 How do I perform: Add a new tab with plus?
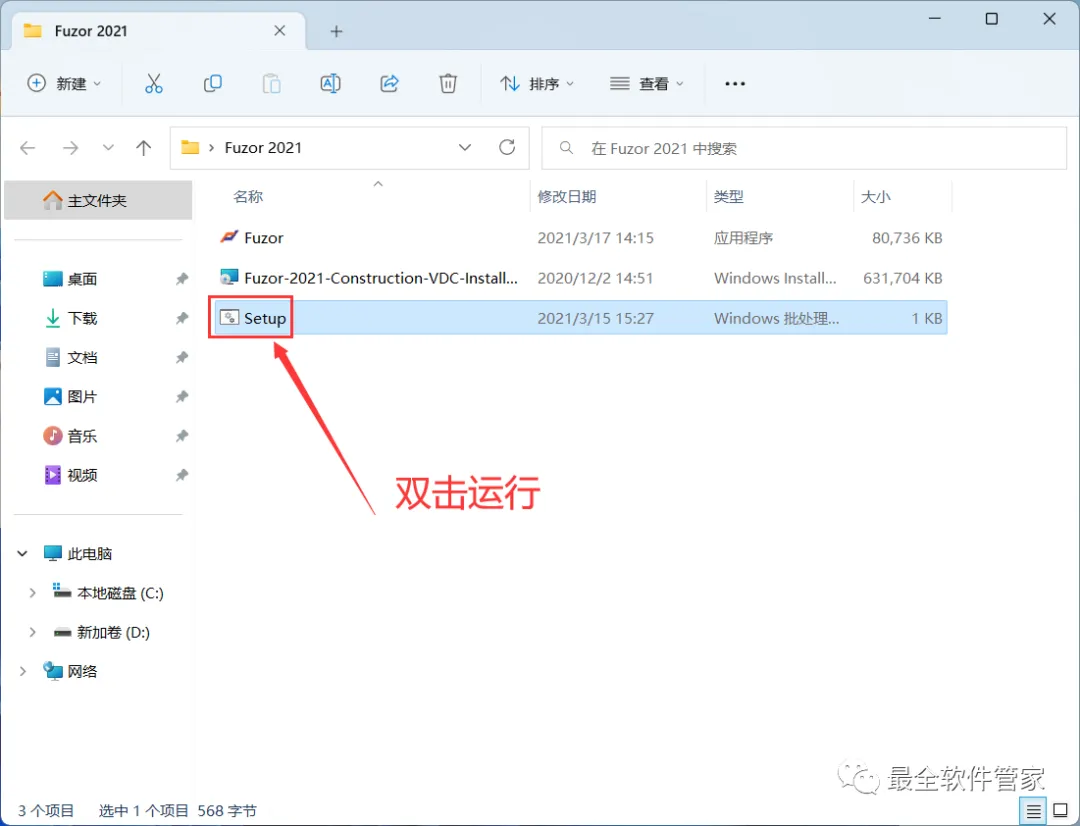336,31
